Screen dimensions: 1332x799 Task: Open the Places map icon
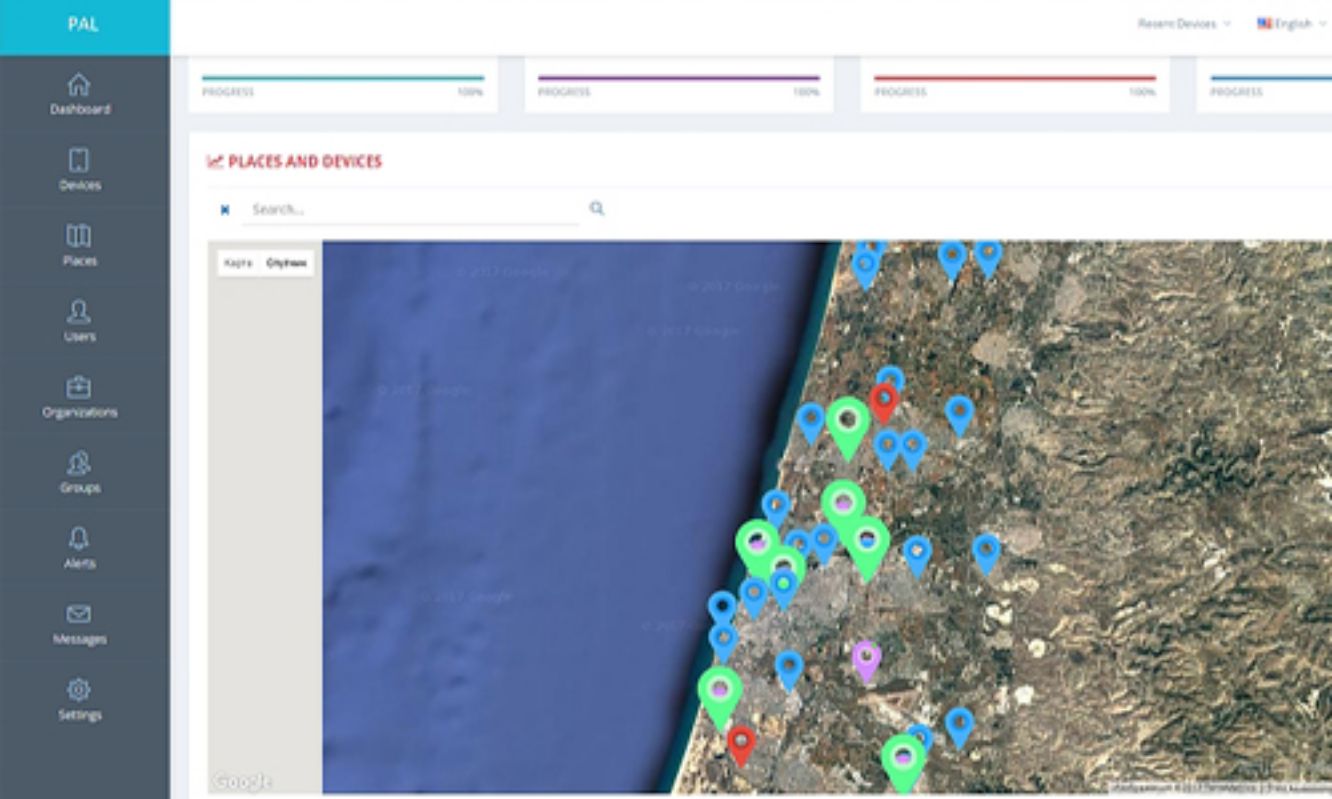click(79, 237)
